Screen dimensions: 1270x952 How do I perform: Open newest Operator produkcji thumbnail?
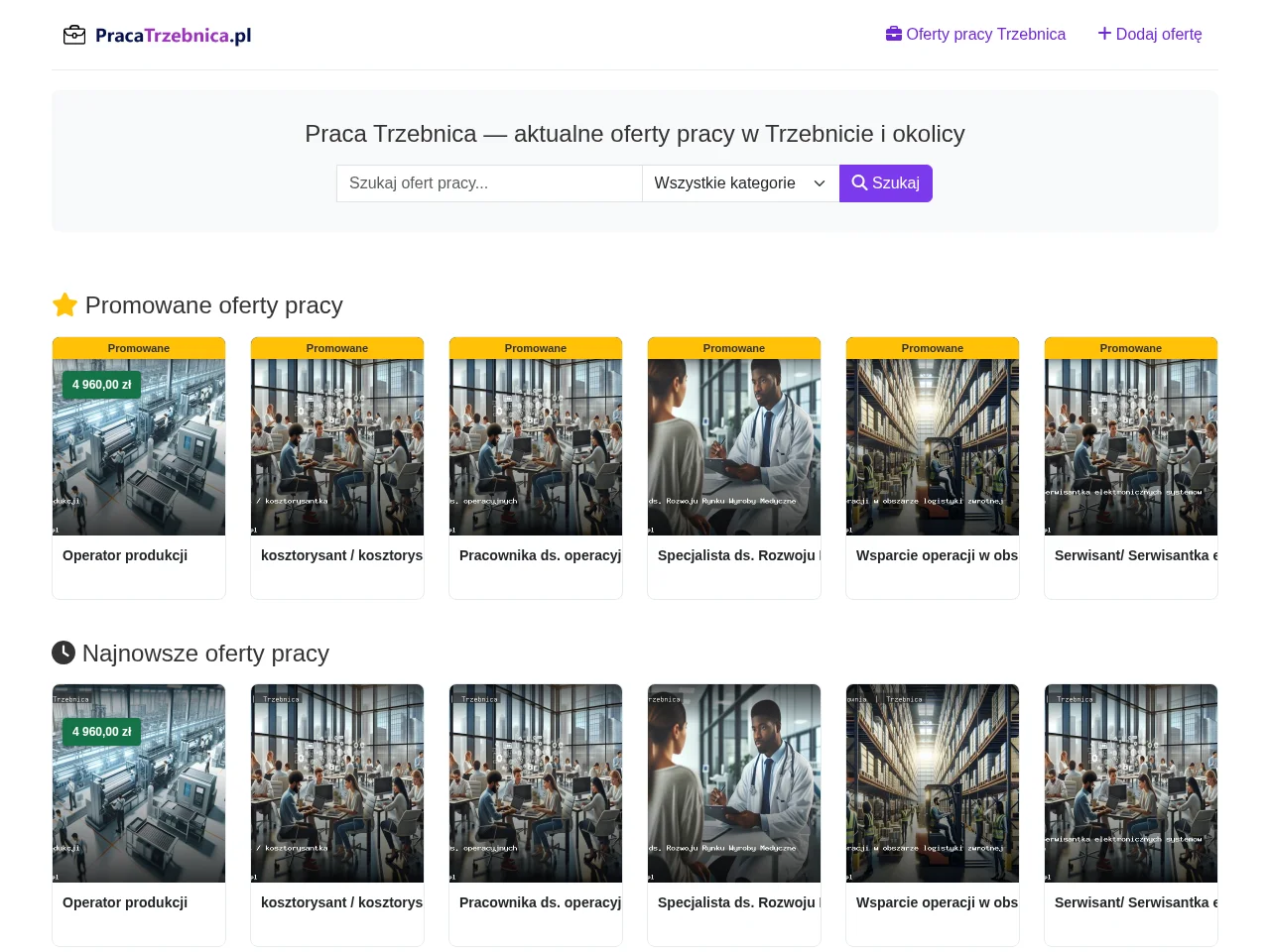[x=139, y=783]
